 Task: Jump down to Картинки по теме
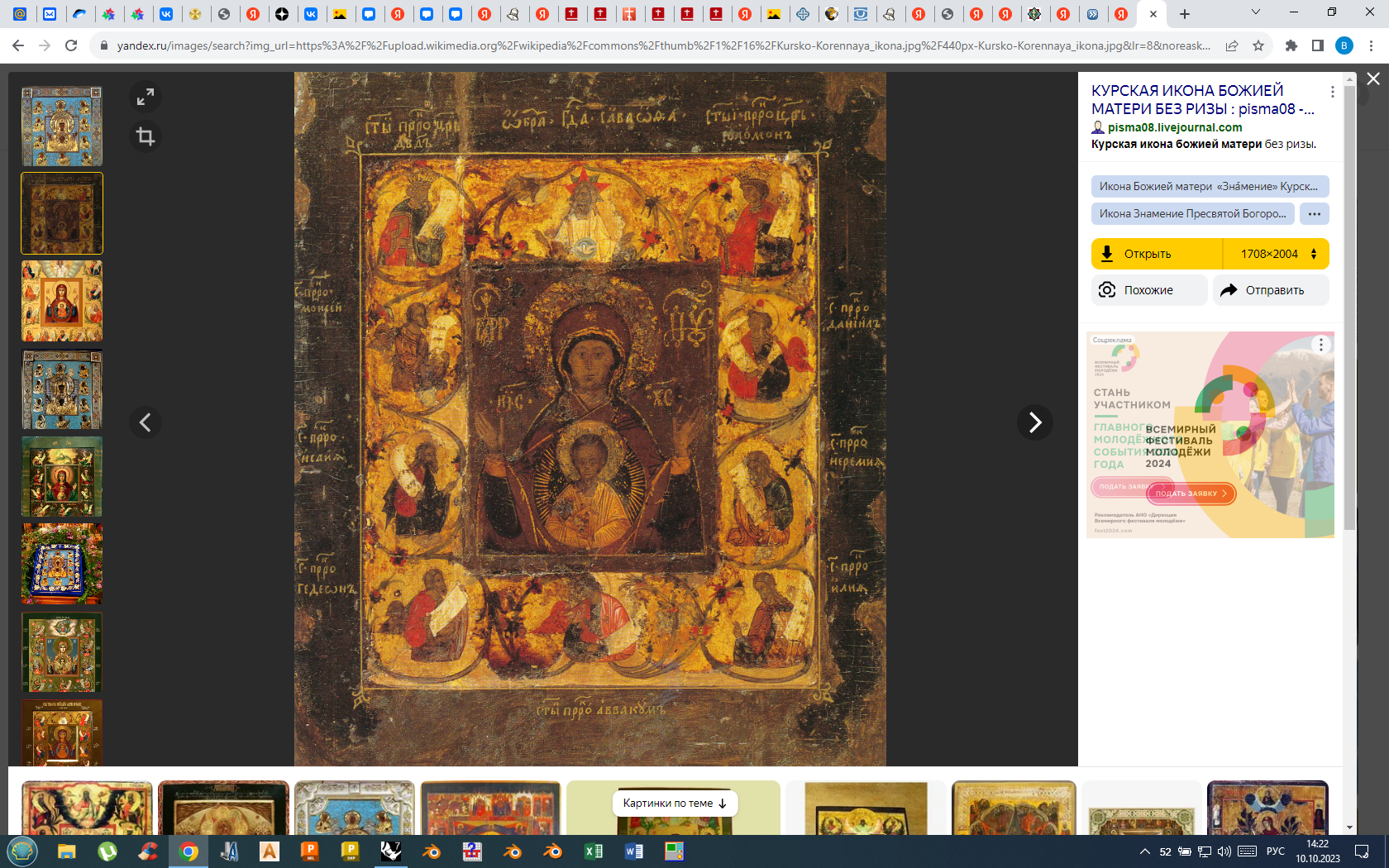[x=675, y=803]
